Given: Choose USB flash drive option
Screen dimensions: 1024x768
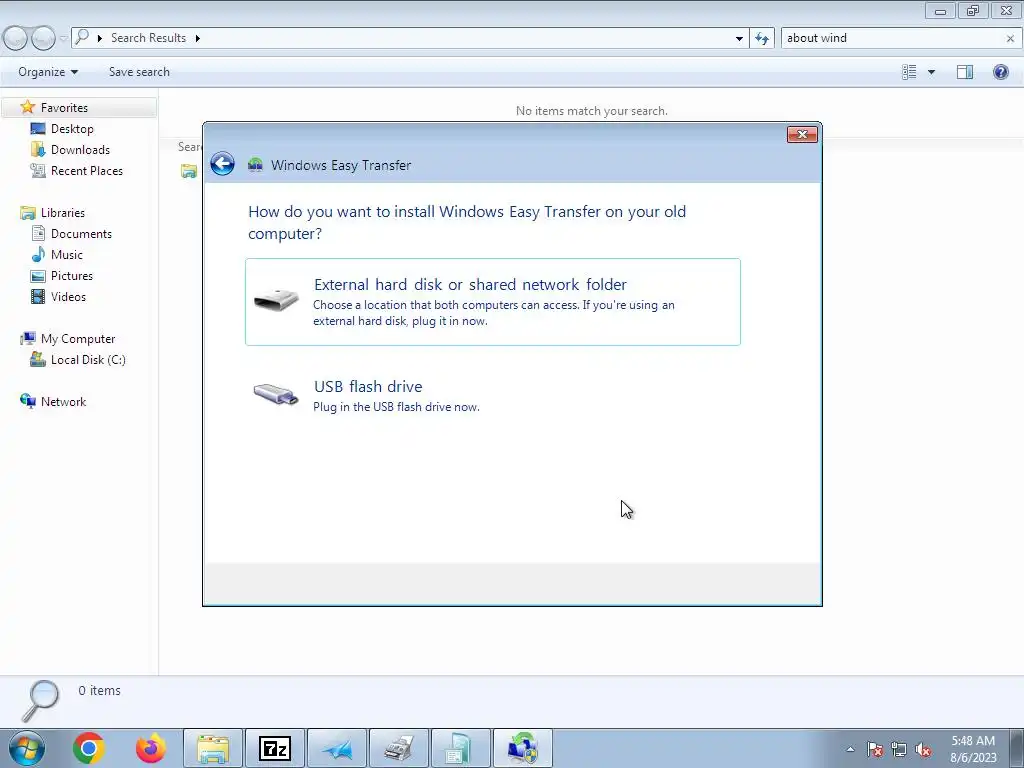Looking at the screenshot, I should click(493, 395).
